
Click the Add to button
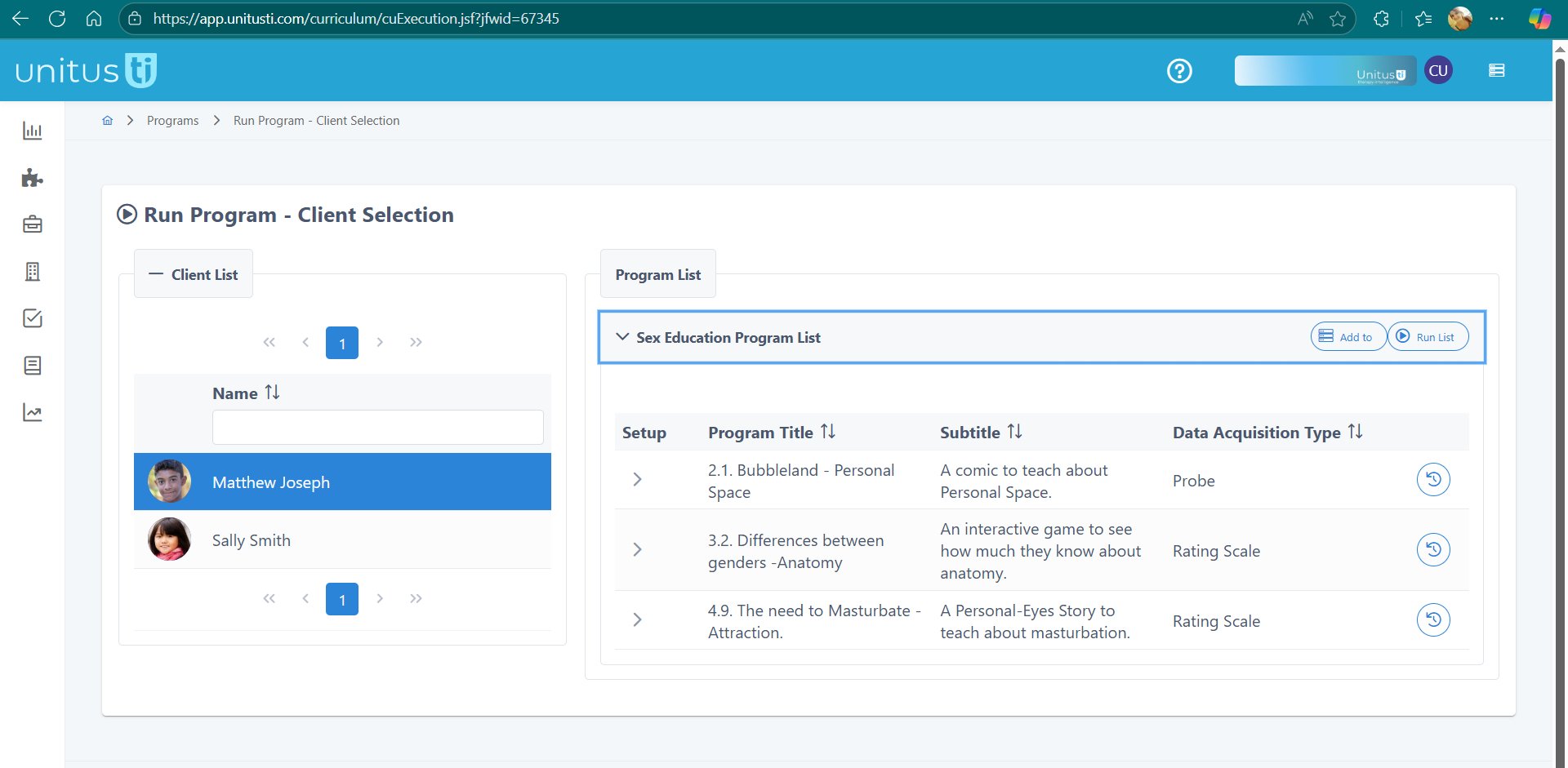[x=1347, y=336]
